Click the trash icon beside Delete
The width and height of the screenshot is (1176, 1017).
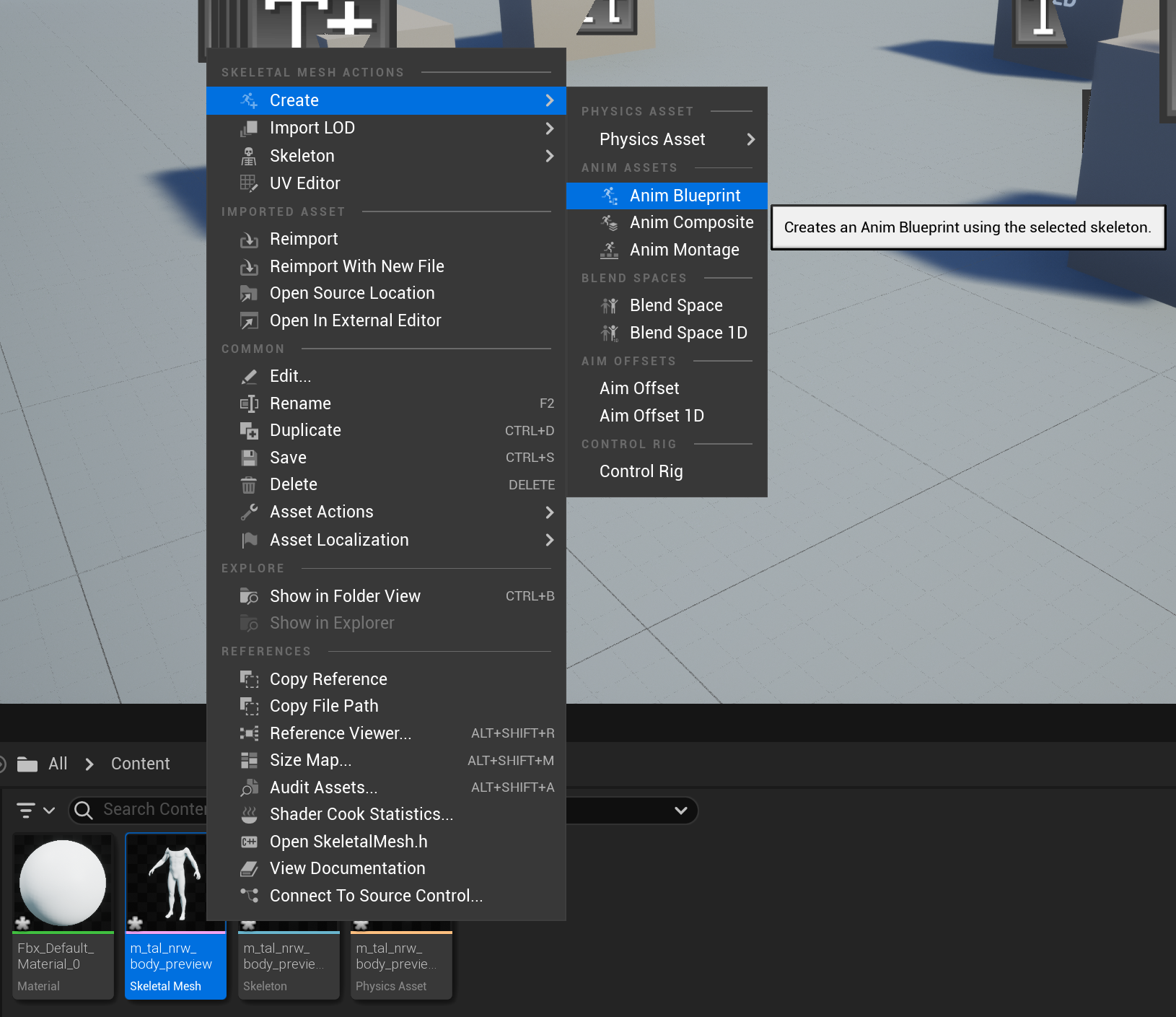coord(248,485)
